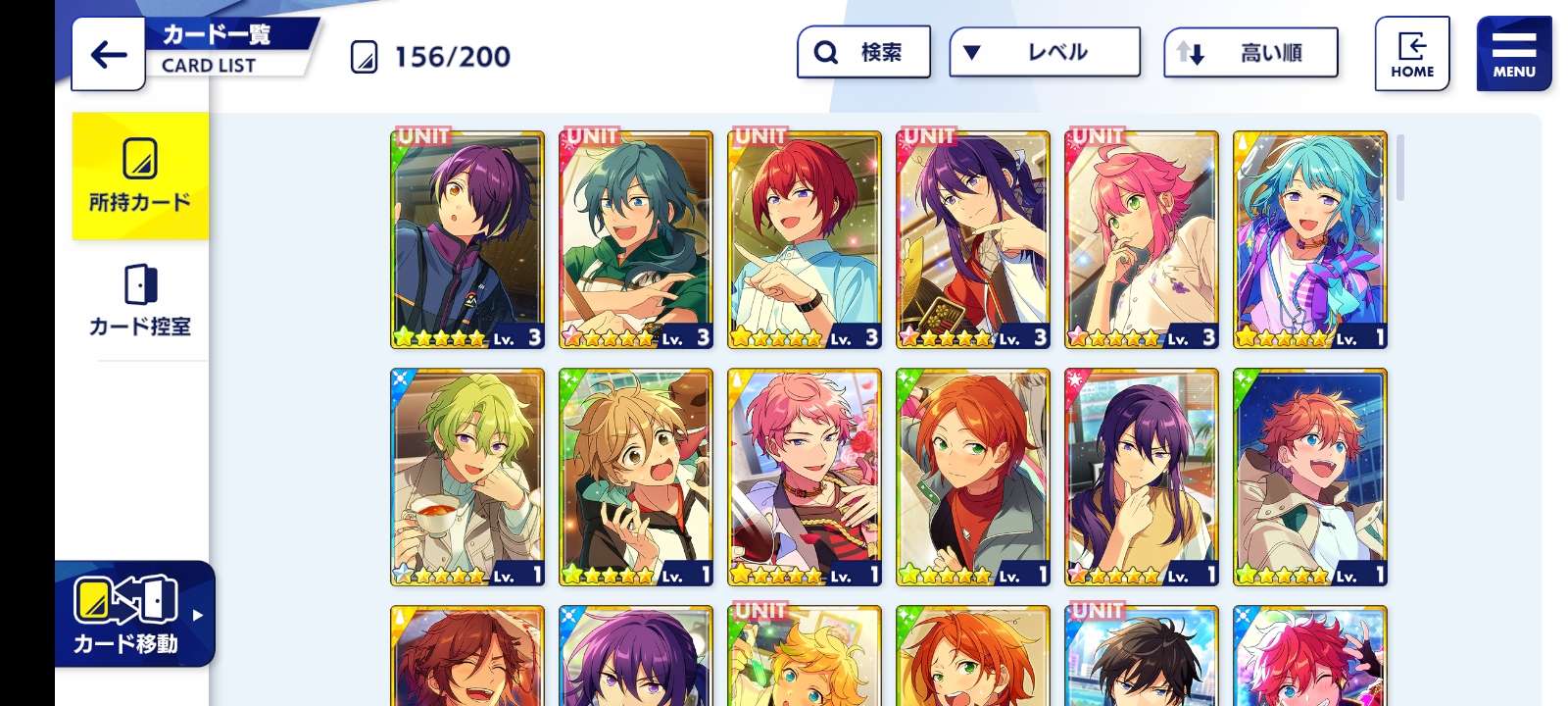Tap the card count icon beside 156/200

pos(364,57)
